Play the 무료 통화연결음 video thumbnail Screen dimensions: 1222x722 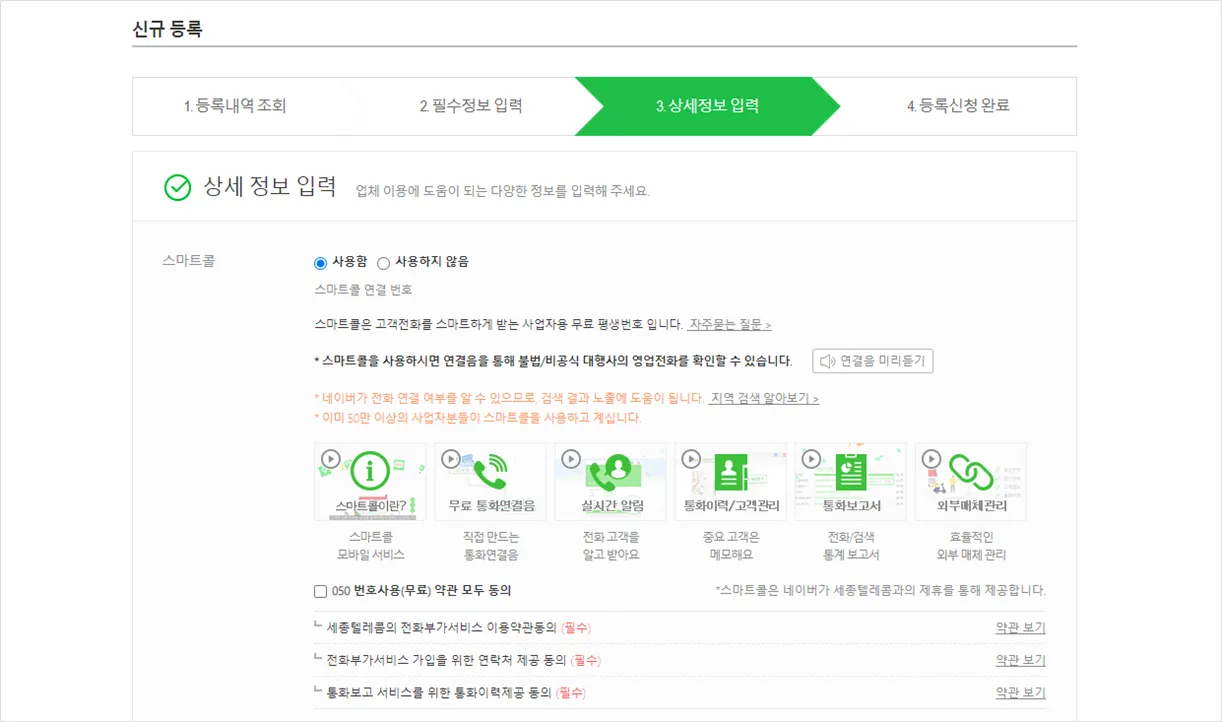coord(490,482)
